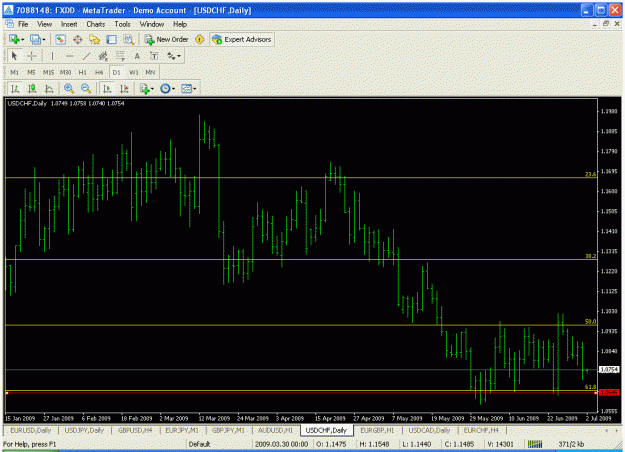Switch to the GBPUSD,H4 chart tab
This screenshot has width=625, height=452.
[x=135, y=430]
